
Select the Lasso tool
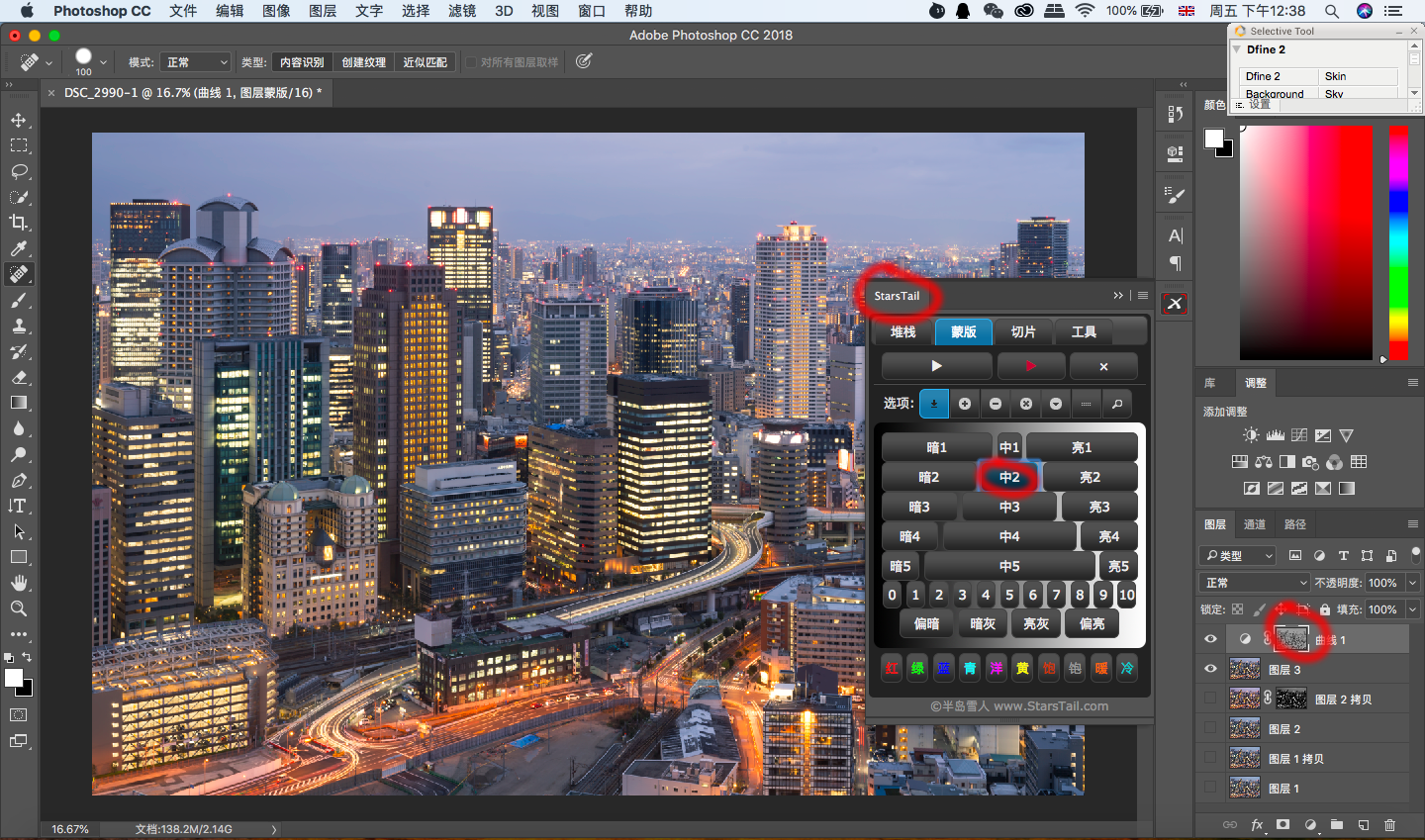[19, 171]
